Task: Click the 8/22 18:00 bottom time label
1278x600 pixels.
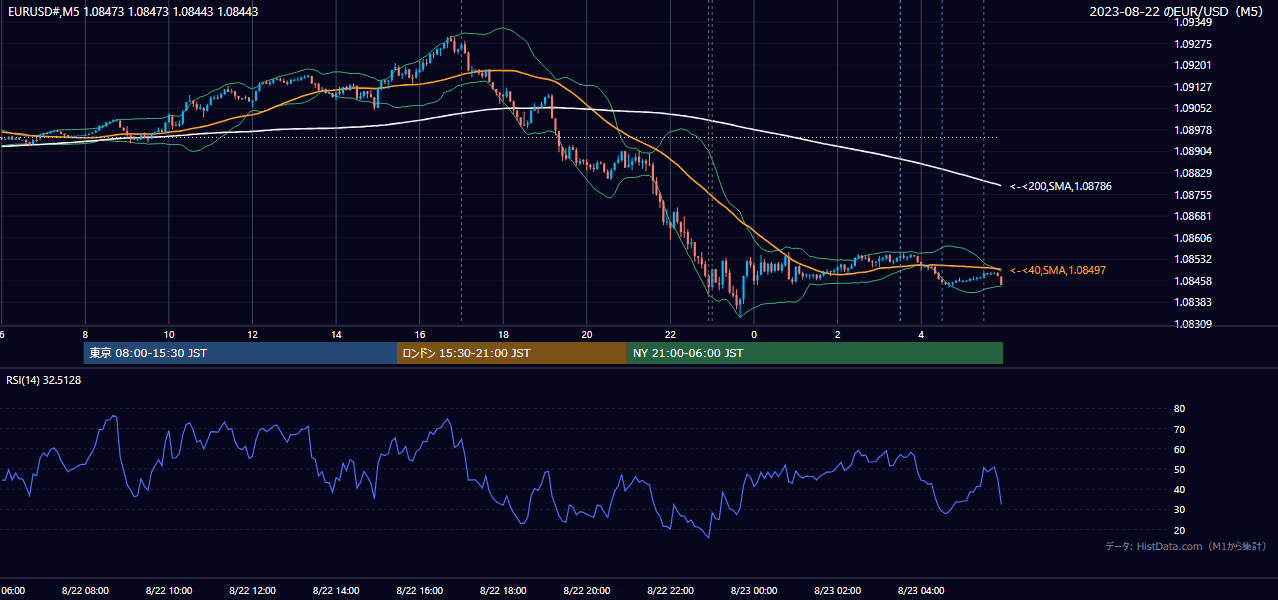Action: (503, 591)
